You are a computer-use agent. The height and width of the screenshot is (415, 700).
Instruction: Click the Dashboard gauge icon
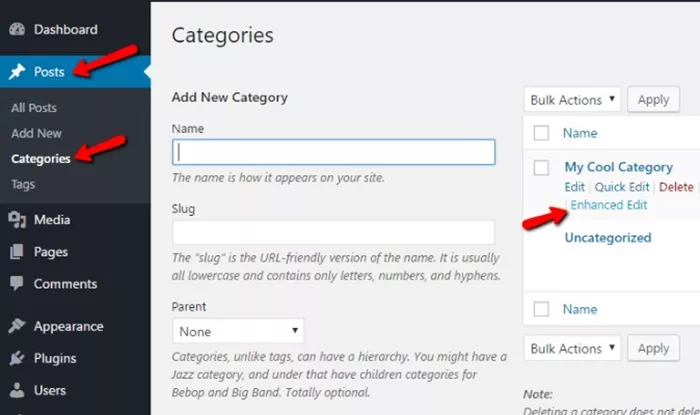17,29
